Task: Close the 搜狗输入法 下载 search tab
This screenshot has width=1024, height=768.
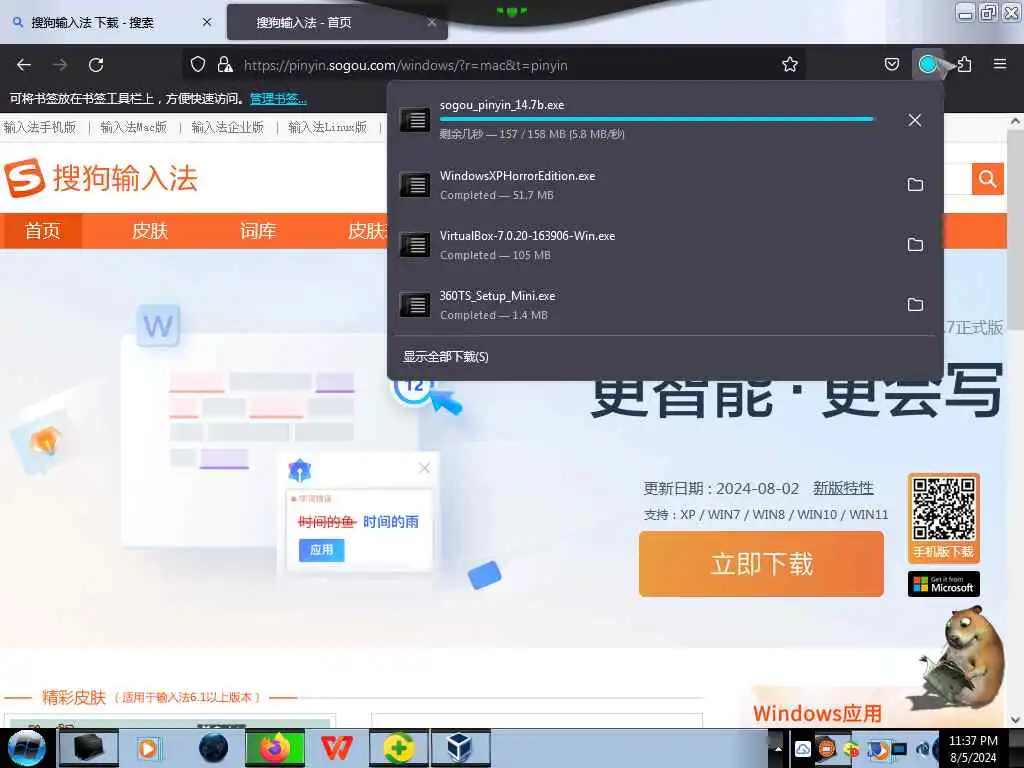Action: [x=207, y=22]
